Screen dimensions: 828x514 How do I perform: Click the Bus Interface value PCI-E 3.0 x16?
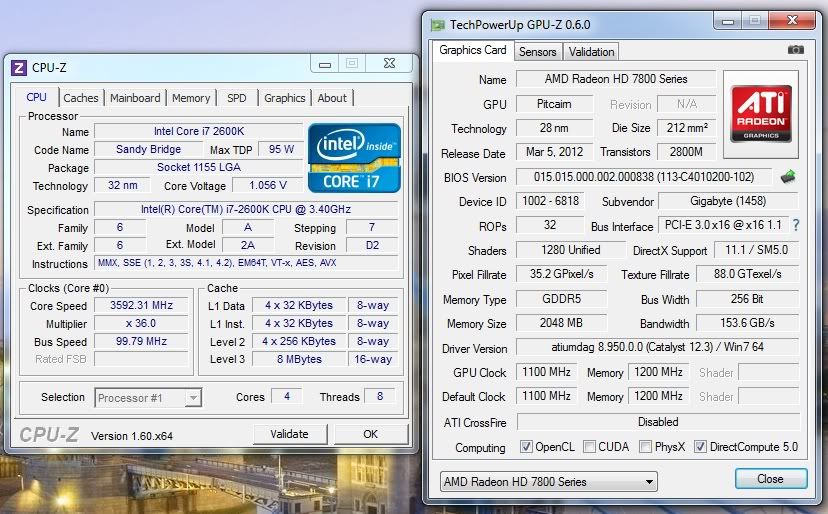pyautogui.click(x=723, y=225)
